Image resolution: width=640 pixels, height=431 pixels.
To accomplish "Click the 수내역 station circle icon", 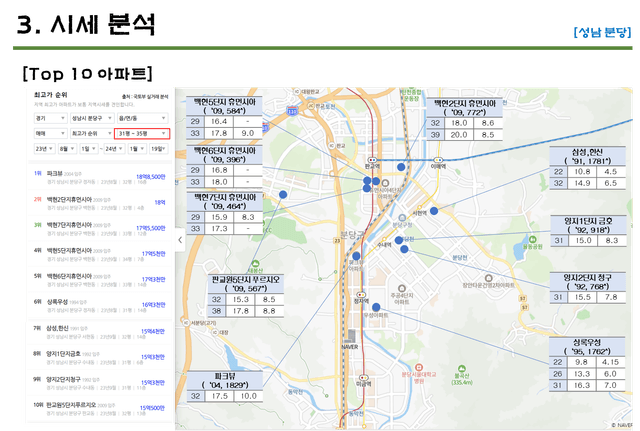I will 384,239.
